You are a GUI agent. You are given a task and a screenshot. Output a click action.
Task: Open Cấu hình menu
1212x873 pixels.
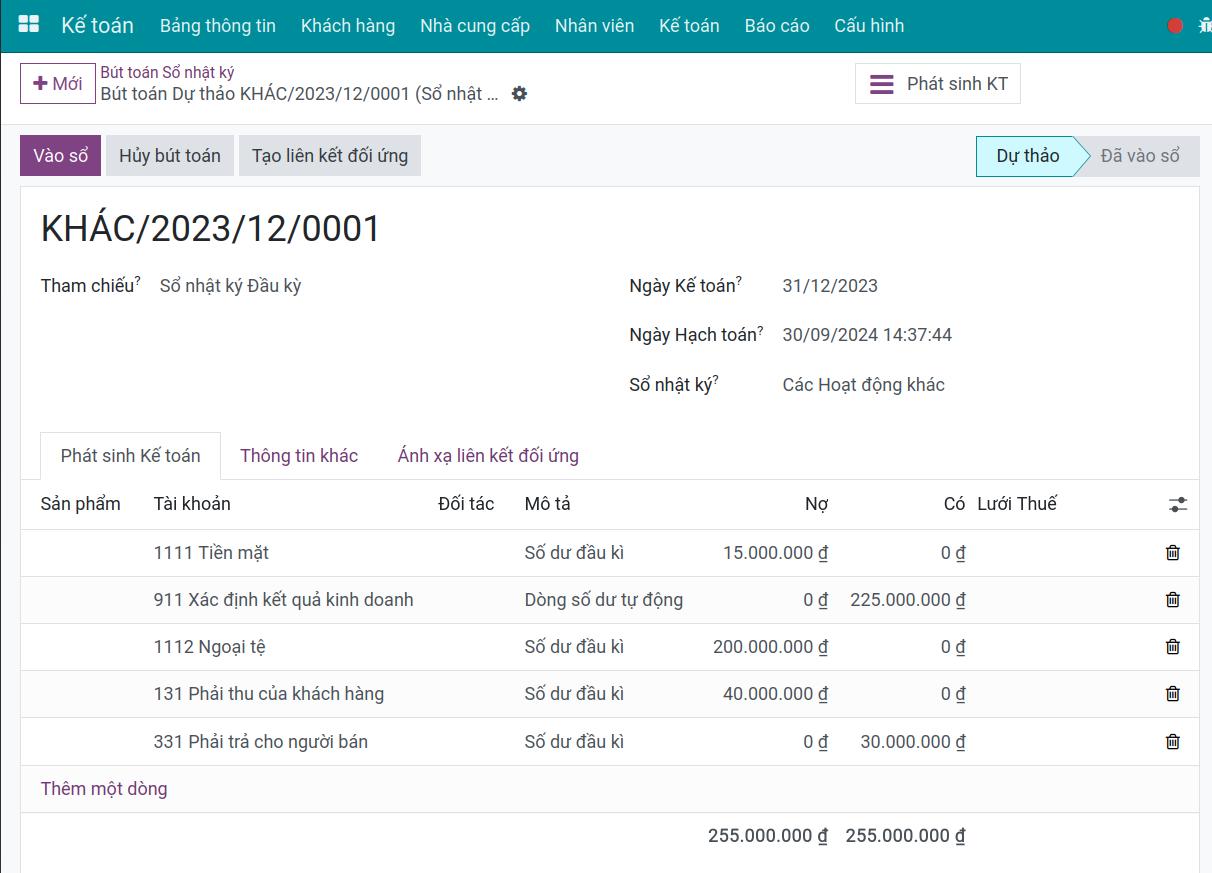(869, 26)
